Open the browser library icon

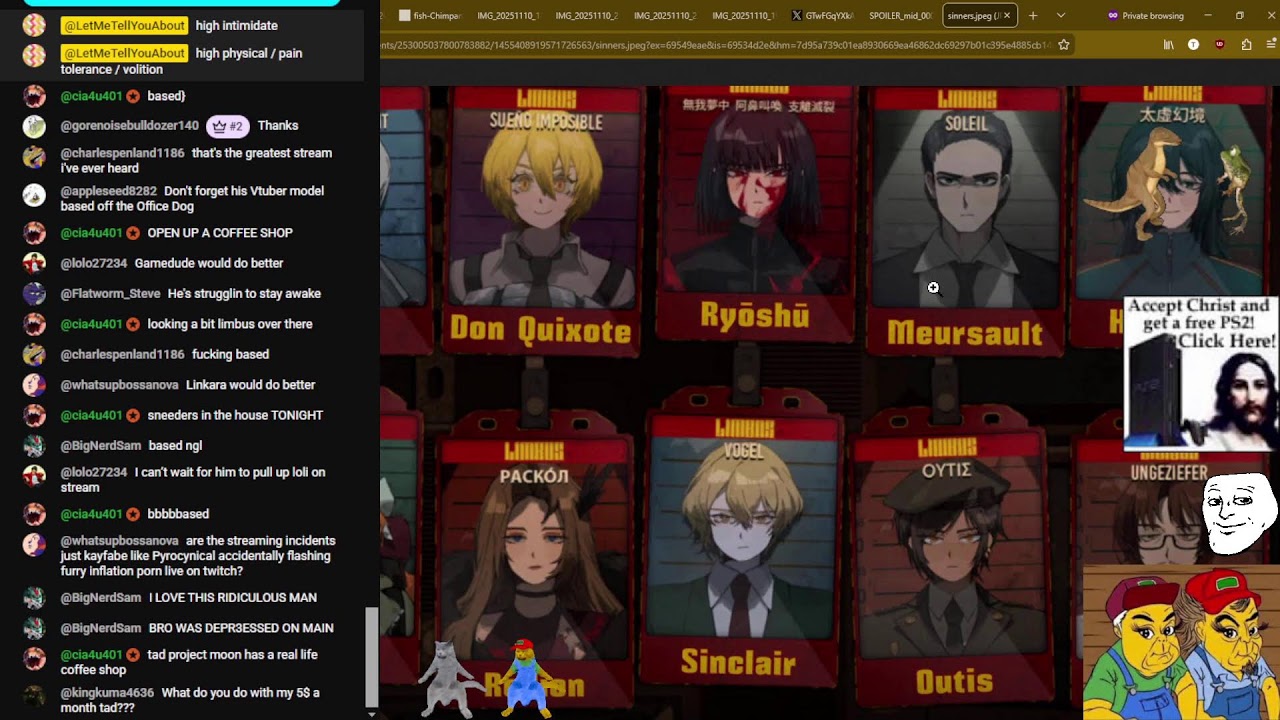pyautogui.click(x=1168, y=44)
